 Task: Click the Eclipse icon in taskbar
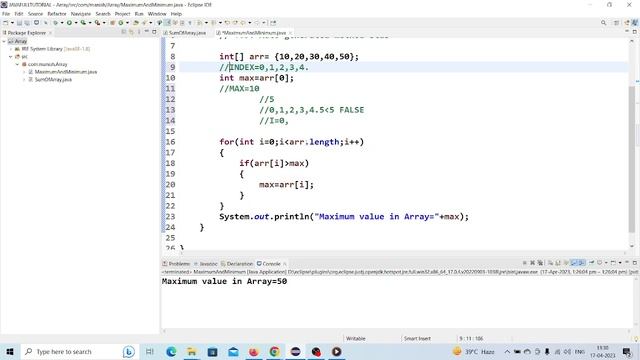pyautogui.click(x=295, y=351)
